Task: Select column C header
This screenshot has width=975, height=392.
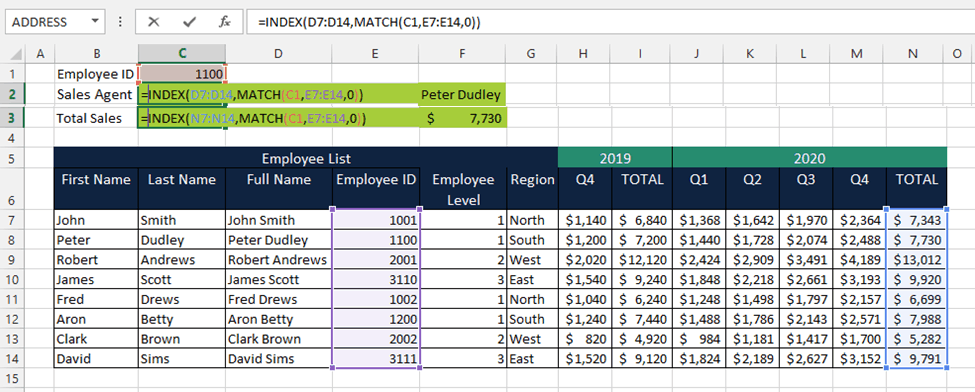Action: tap(182, 54)
